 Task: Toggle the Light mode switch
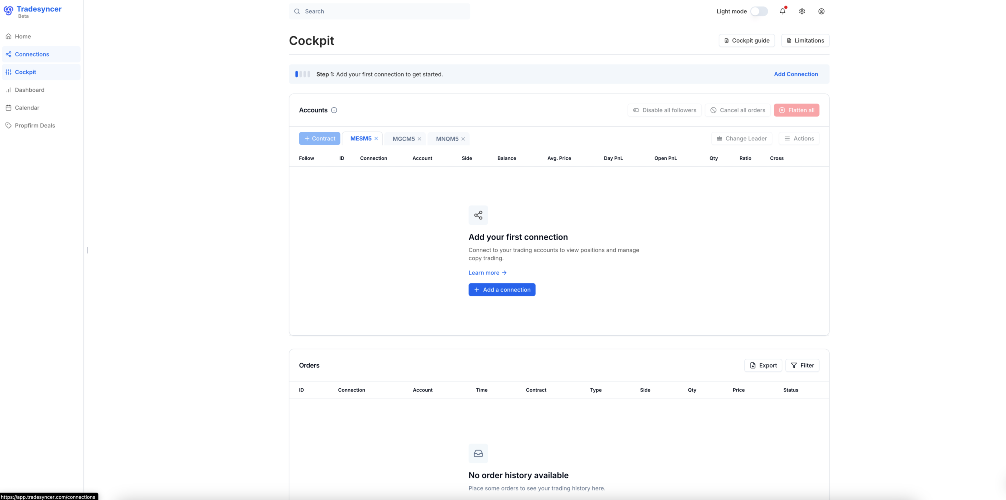click(759, 11)
